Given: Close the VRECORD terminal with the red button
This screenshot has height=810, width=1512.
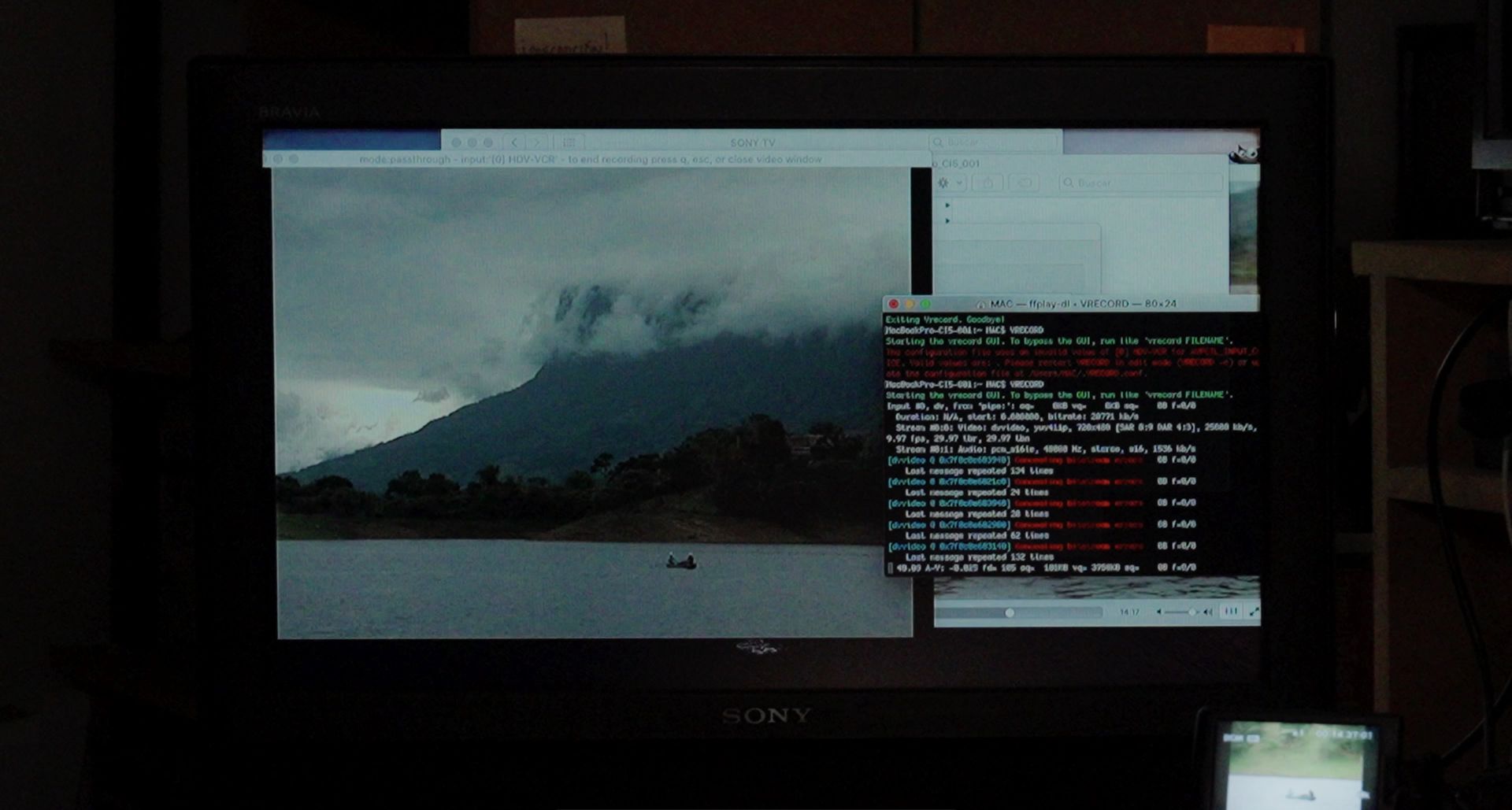Looking at the screenshot, I should [893, 304].
